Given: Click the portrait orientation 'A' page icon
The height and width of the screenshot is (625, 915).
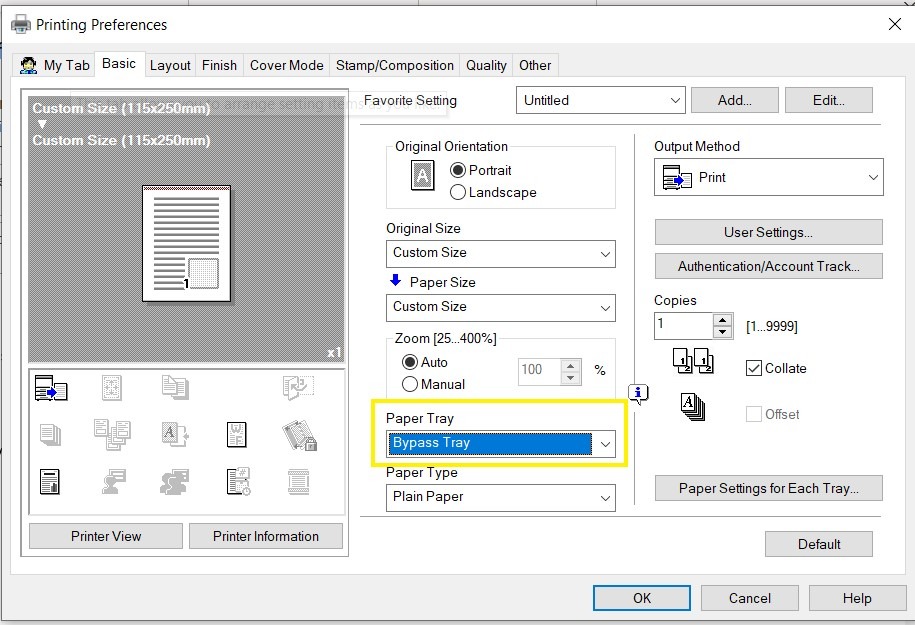Looking at the screenshot, I should click(423, 177).
